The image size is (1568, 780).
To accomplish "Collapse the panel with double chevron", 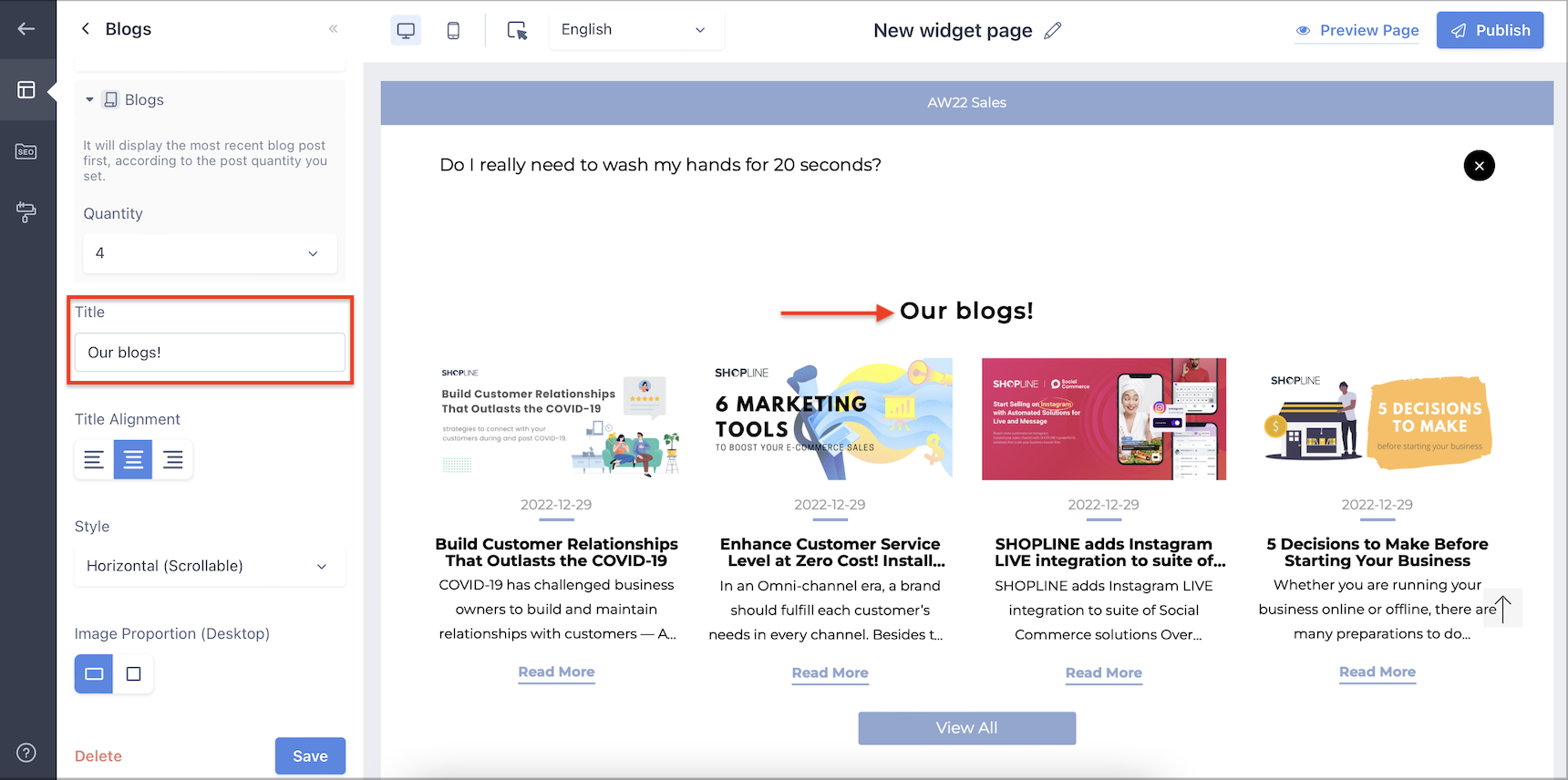I will 334,29.
